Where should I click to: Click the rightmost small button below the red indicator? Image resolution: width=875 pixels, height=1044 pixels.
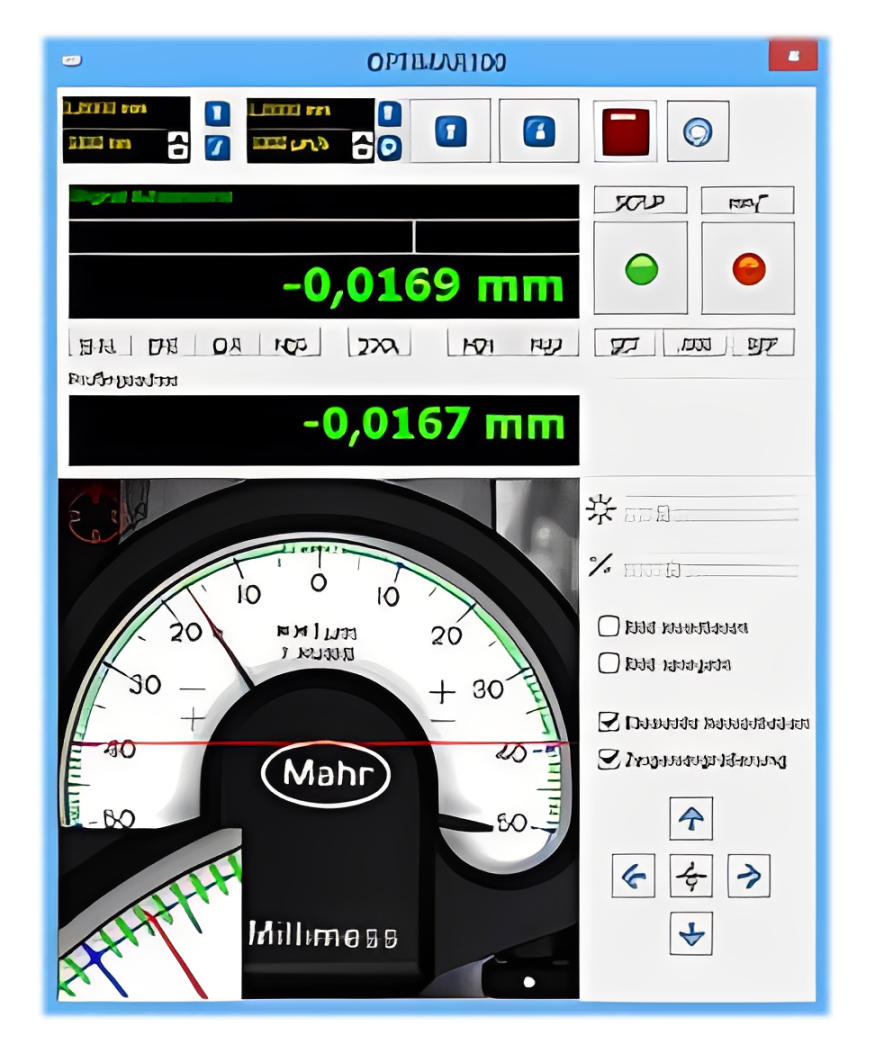click(x=763, y=344)
